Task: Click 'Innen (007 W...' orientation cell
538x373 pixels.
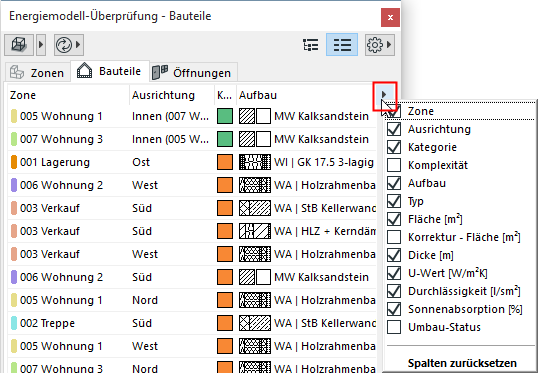Action: [x=171, y=116]
